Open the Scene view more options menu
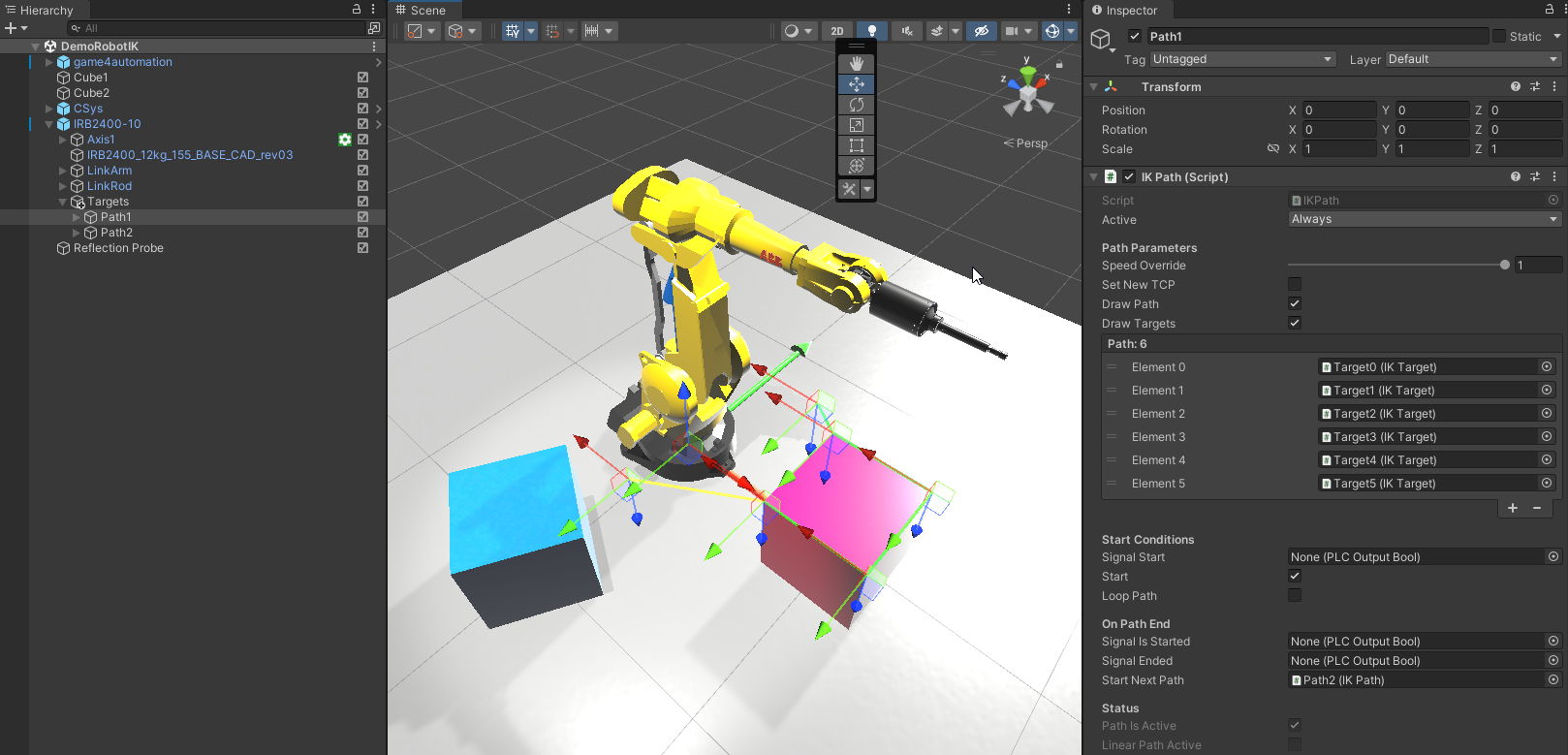Image resolution: width=1568 pixels, height=755 pixels. (x=1069, y=10)
